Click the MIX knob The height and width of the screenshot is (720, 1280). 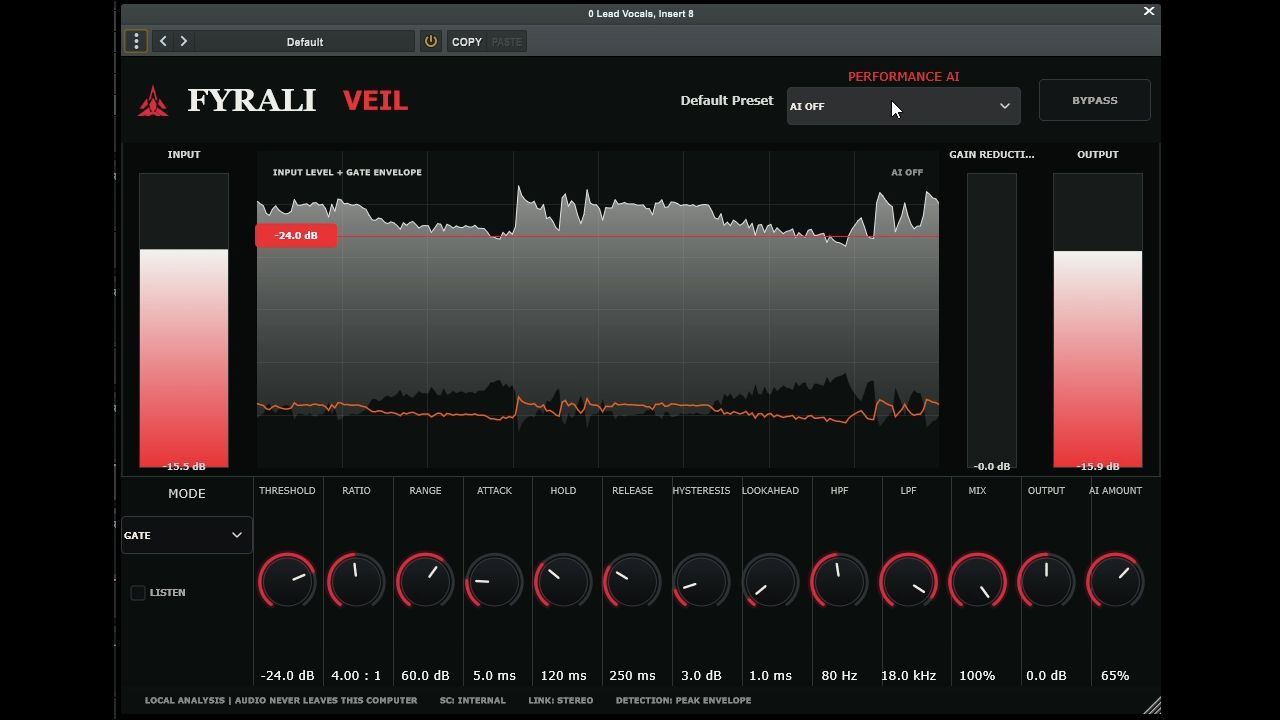coord(977,581)
